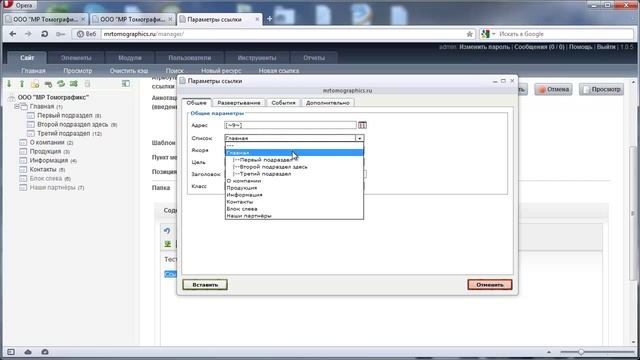Open the address picker icon beside the Адрес field
The height and width of the screenshot is (360, 640).
click(x=362, y=125)
